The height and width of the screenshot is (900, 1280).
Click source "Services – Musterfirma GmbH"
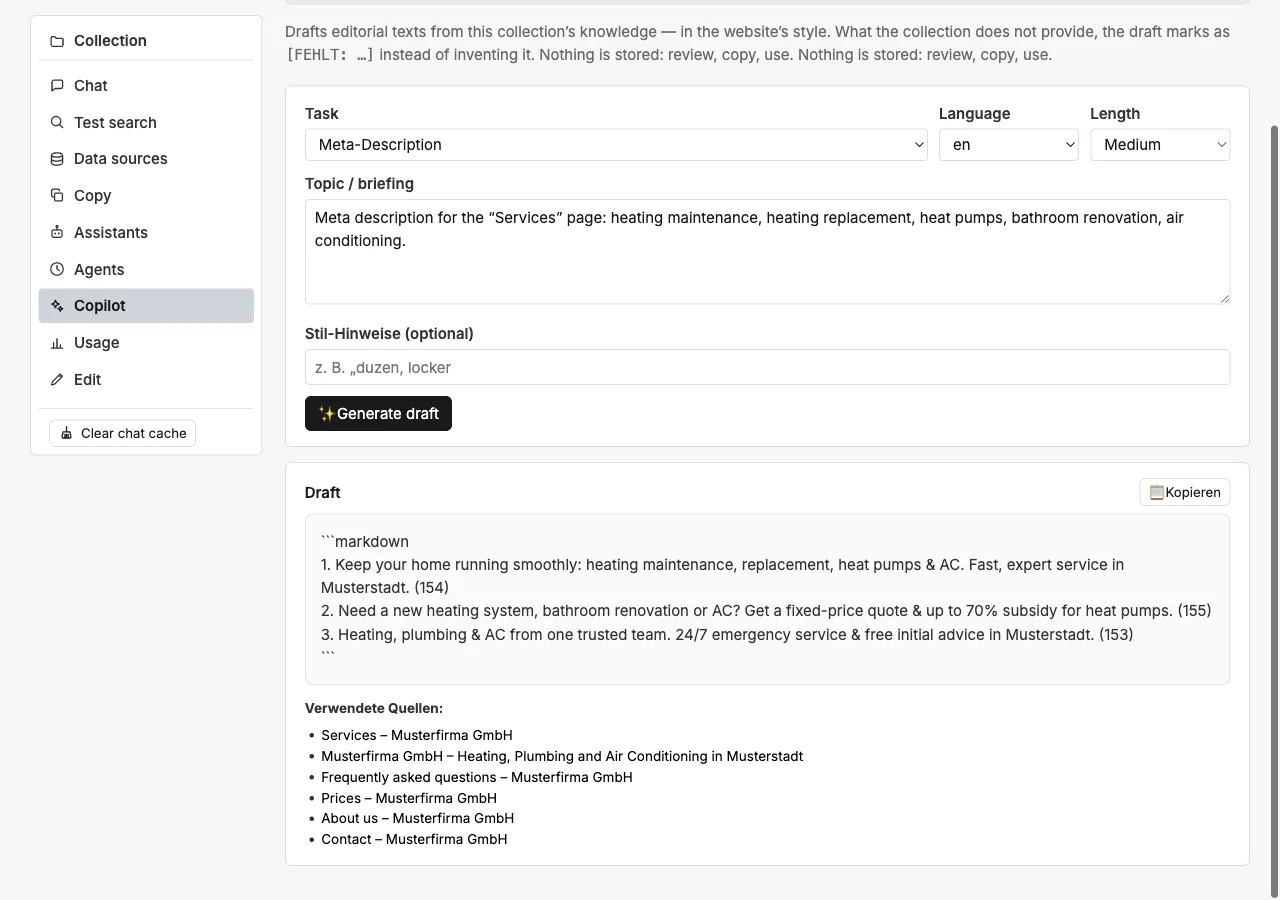pos(417,735)
